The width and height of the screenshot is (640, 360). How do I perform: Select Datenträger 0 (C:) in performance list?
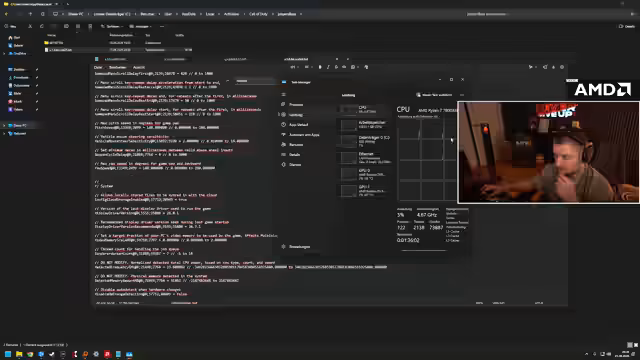(x=364, y=141)
